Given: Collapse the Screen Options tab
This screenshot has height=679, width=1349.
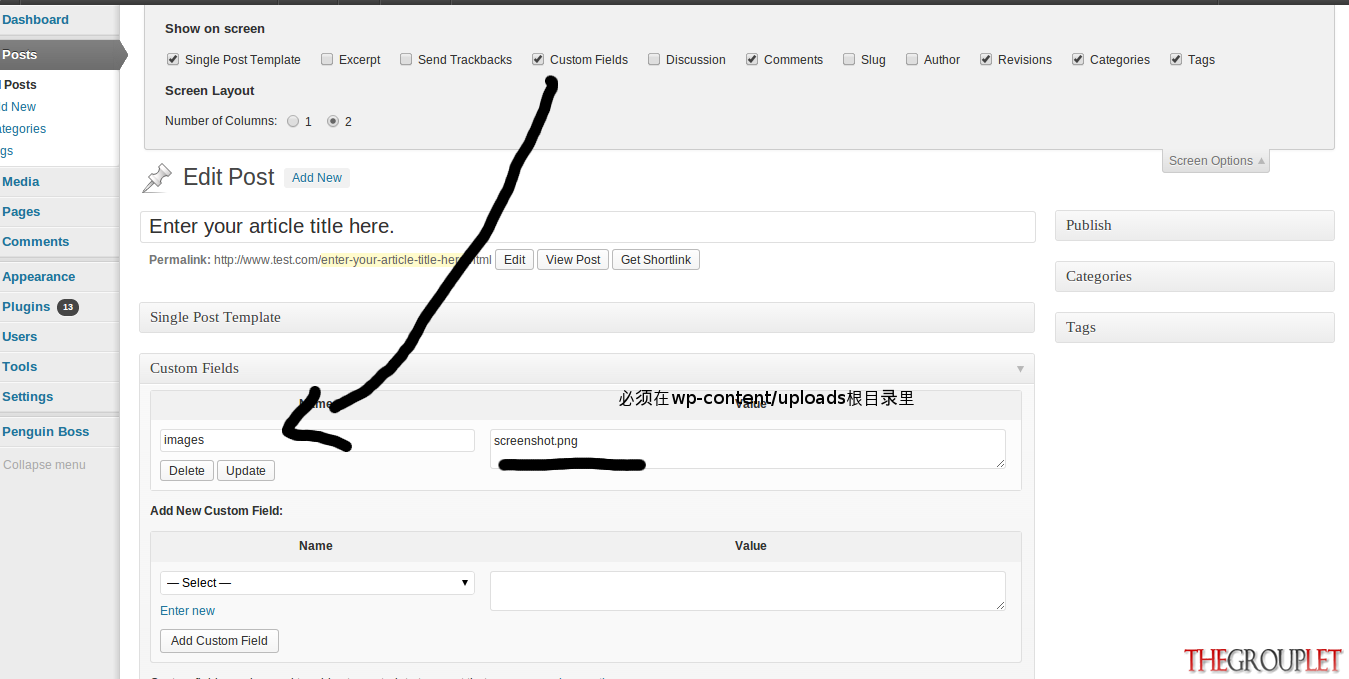Looking at the screenshot, I should (1216, 161).
